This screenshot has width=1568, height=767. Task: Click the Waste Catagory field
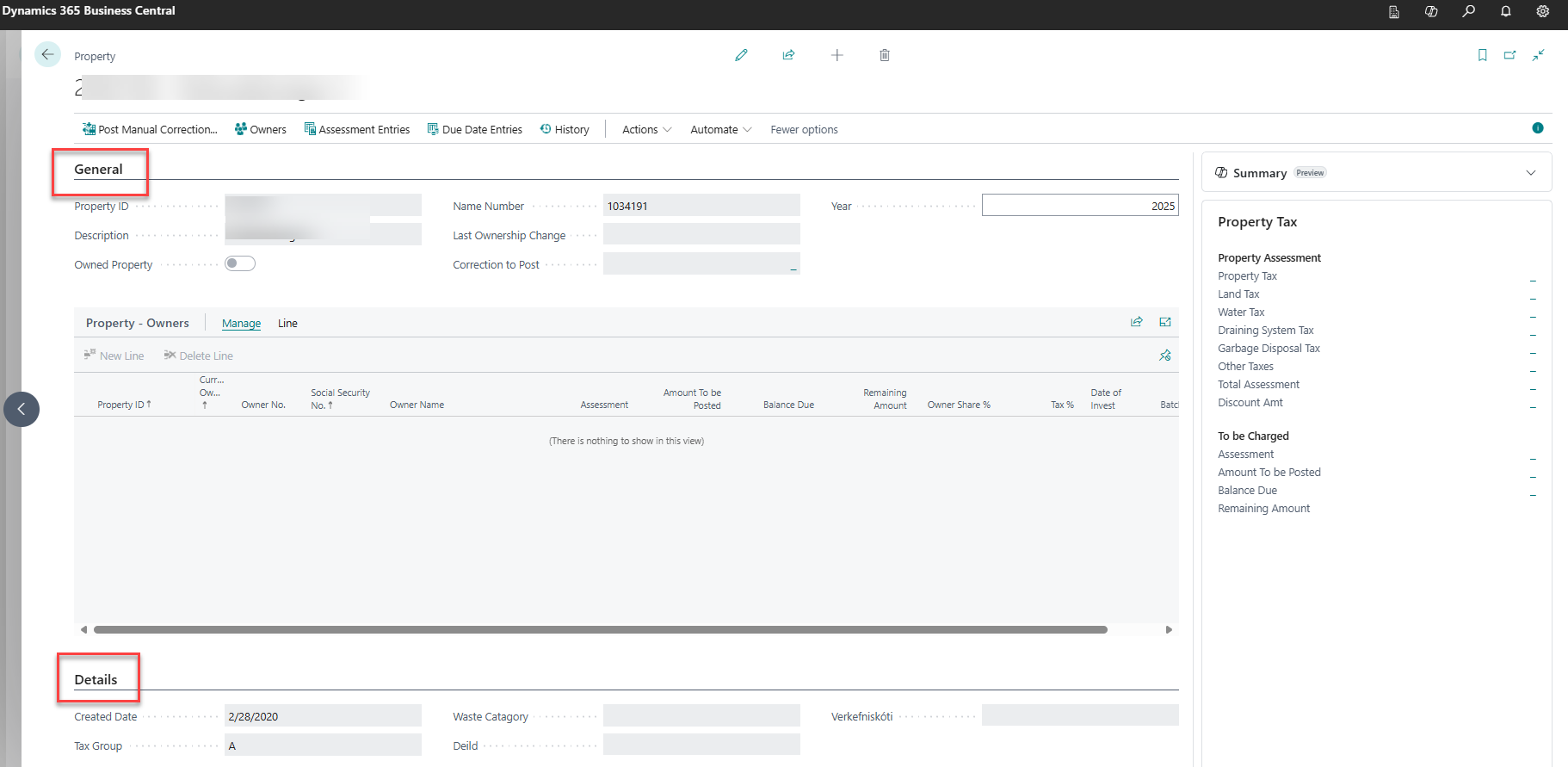click(701, 715)
